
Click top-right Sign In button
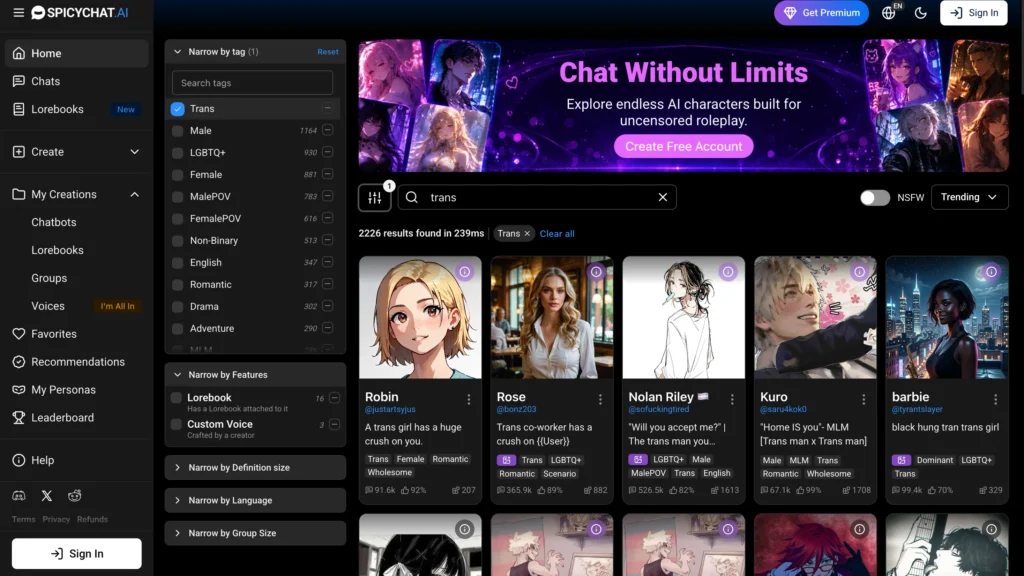(x=974, y=12)
